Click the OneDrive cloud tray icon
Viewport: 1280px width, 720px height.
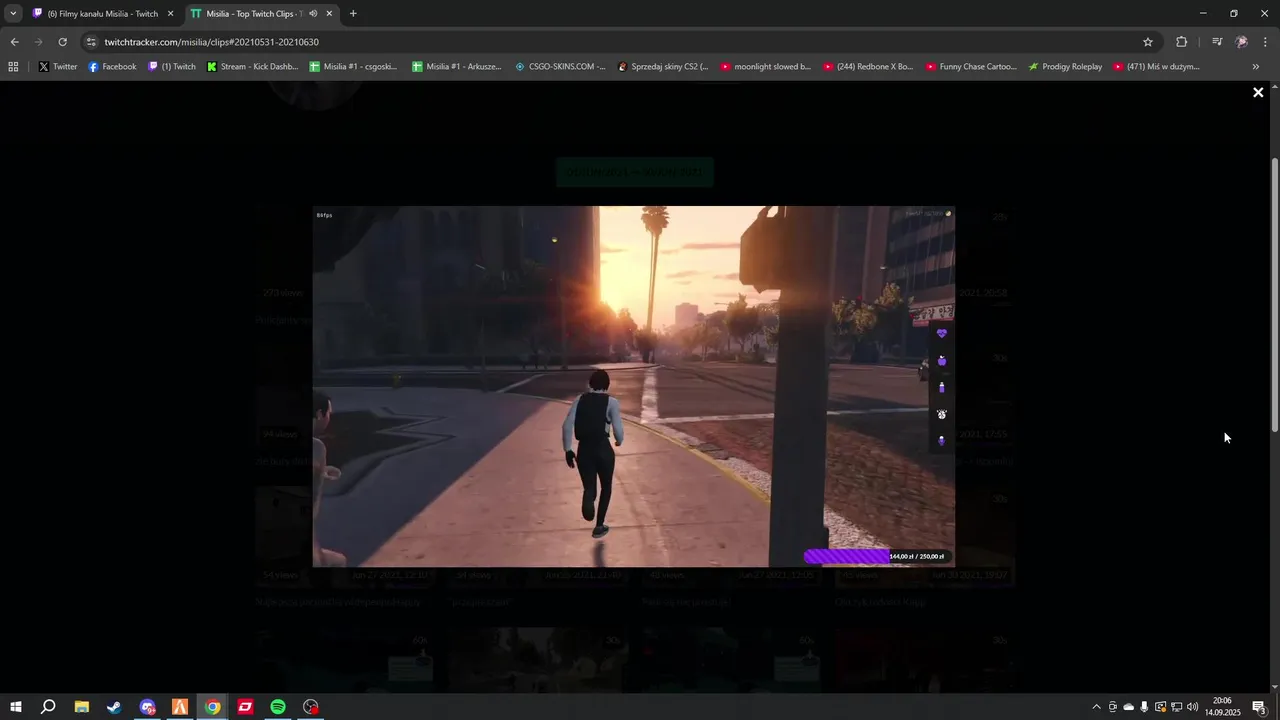click(1129, 707)
